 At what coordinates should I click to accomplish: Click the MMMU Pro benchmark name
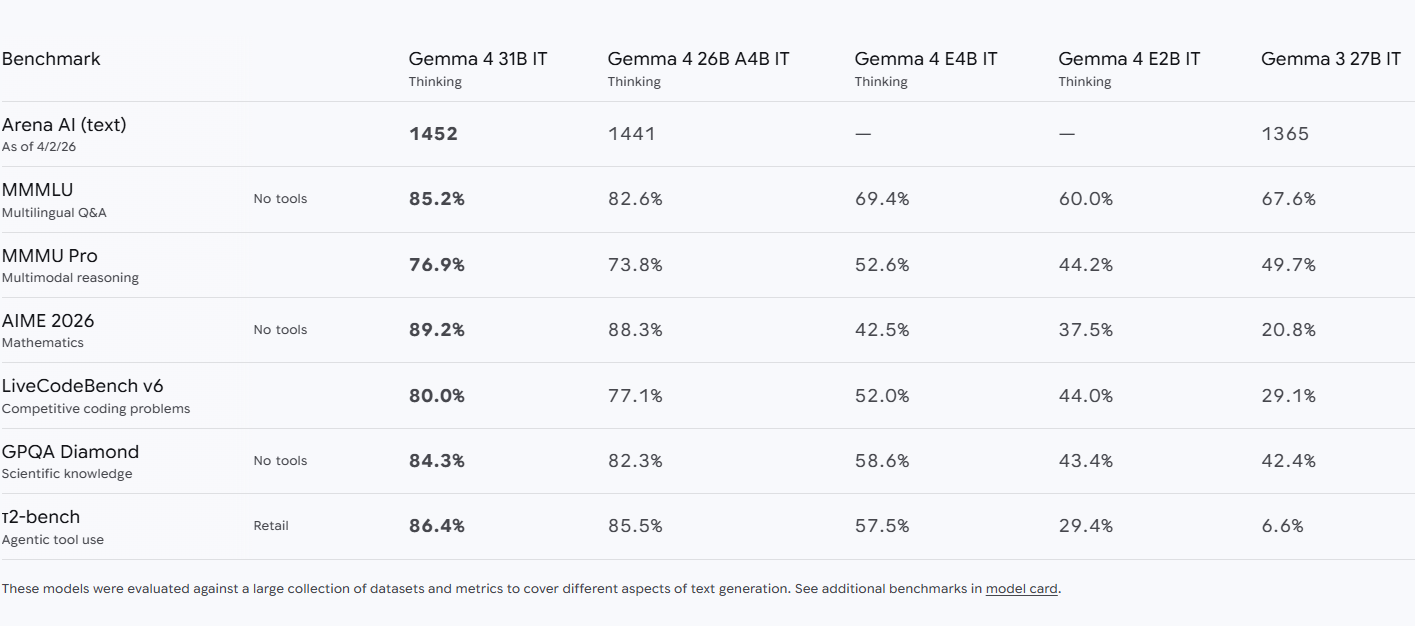(x=50, y=256)
